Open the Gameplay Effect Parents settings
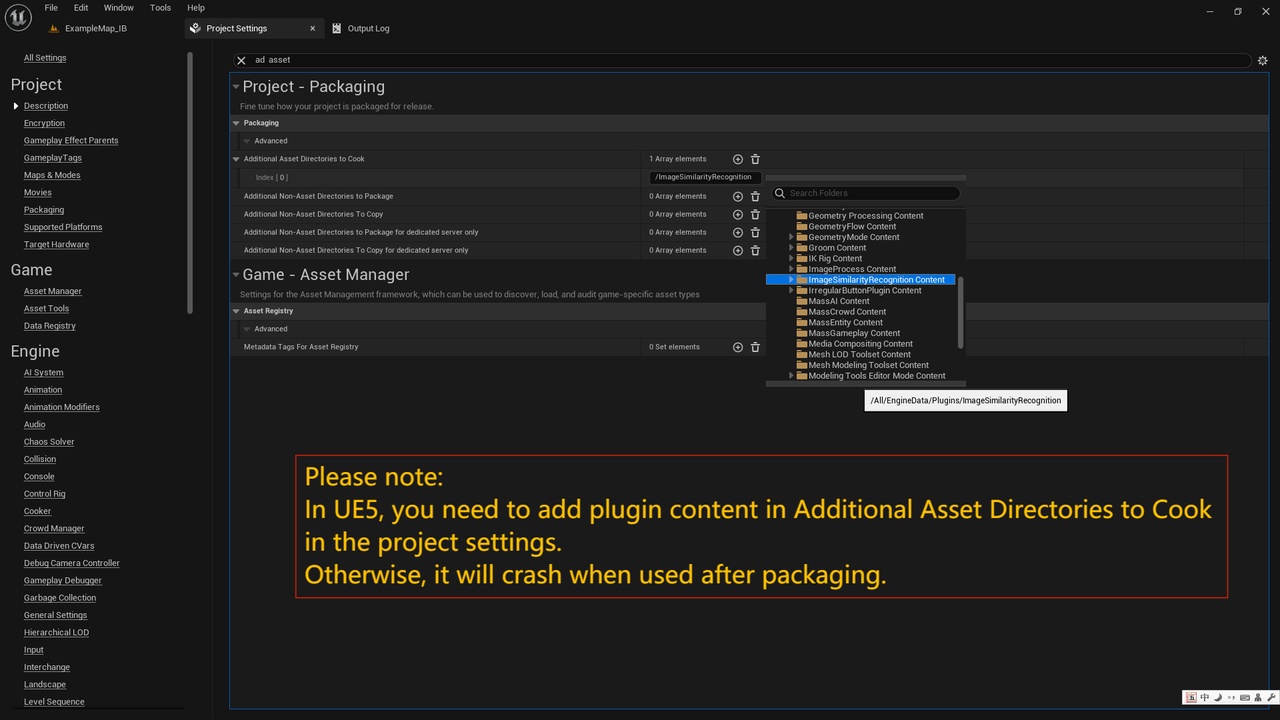Viewport: 1280px width, 720px height. (71, 141)
